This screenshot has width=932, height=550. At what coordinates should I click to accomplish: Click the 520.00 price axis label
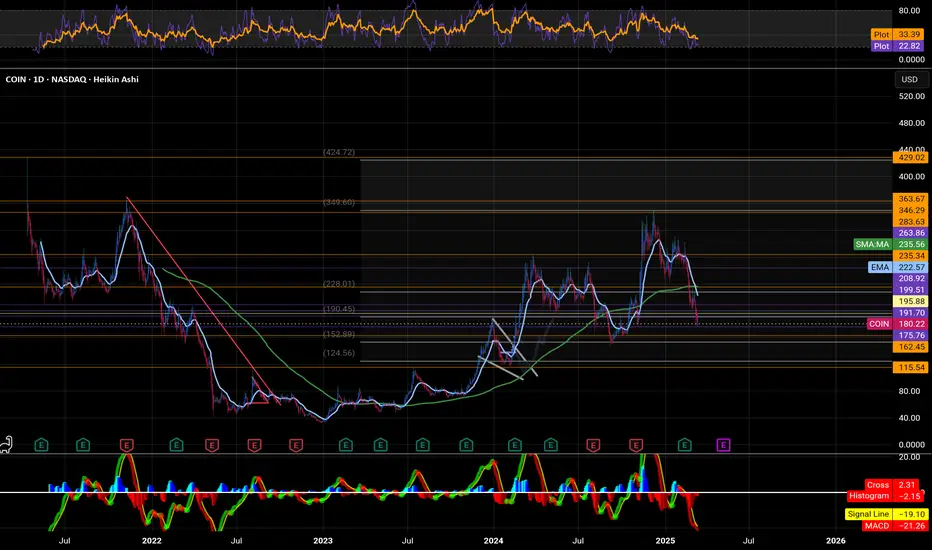click(912, 96)
